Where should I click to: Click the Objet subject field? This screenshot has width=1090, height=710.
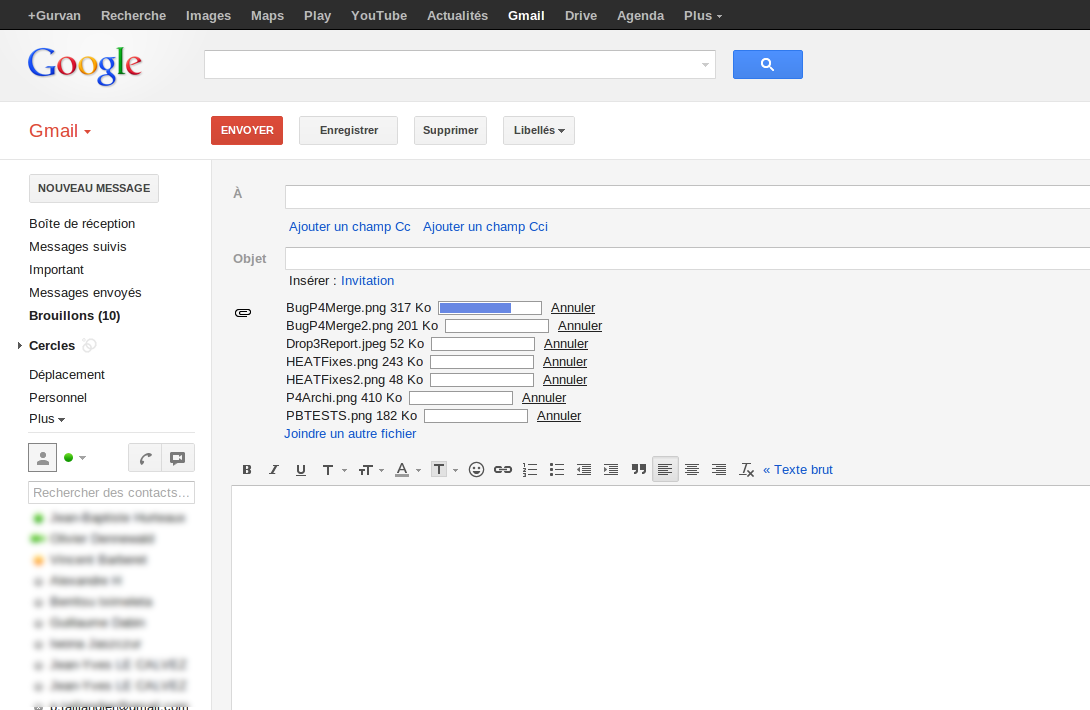pyautogui.click(x=688, y=259)
